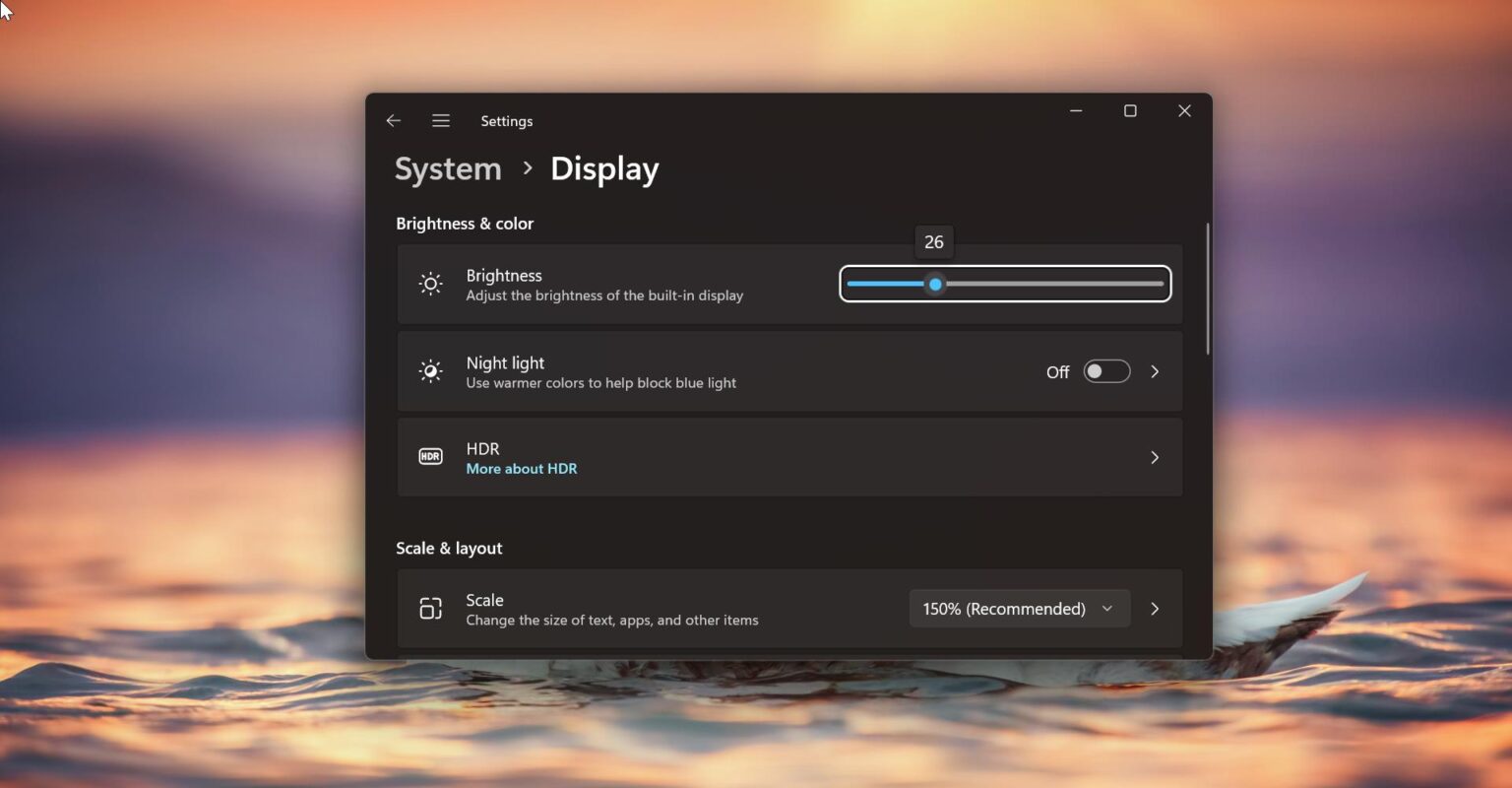The image size is (1512, 788).
Task: Expand Night light options via chevron
Action: (x=1155, y=371)
